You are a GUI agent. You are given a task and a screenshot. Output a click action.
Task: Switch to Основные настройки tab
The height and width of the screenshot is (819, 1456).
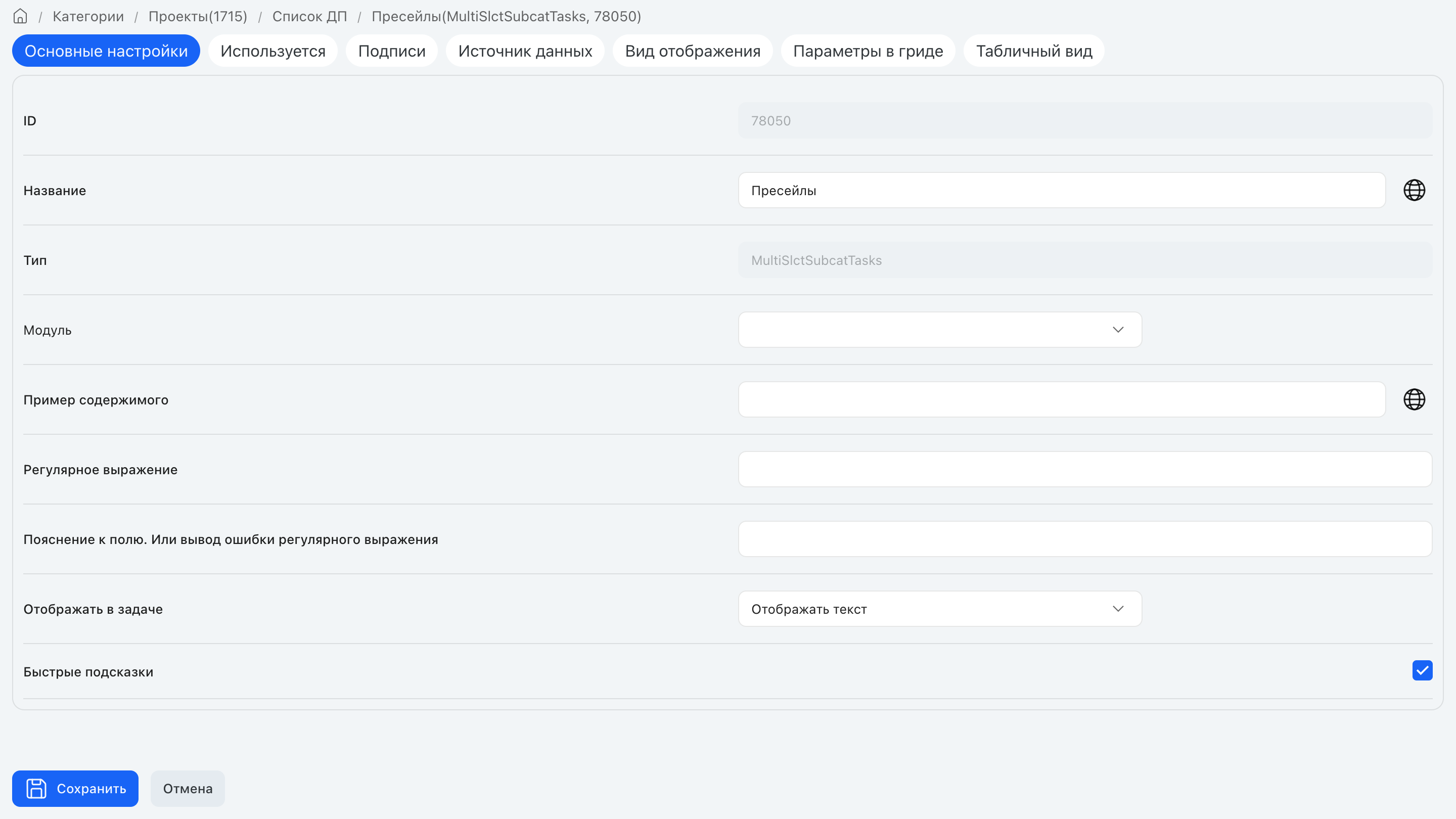tap(106, 51)
